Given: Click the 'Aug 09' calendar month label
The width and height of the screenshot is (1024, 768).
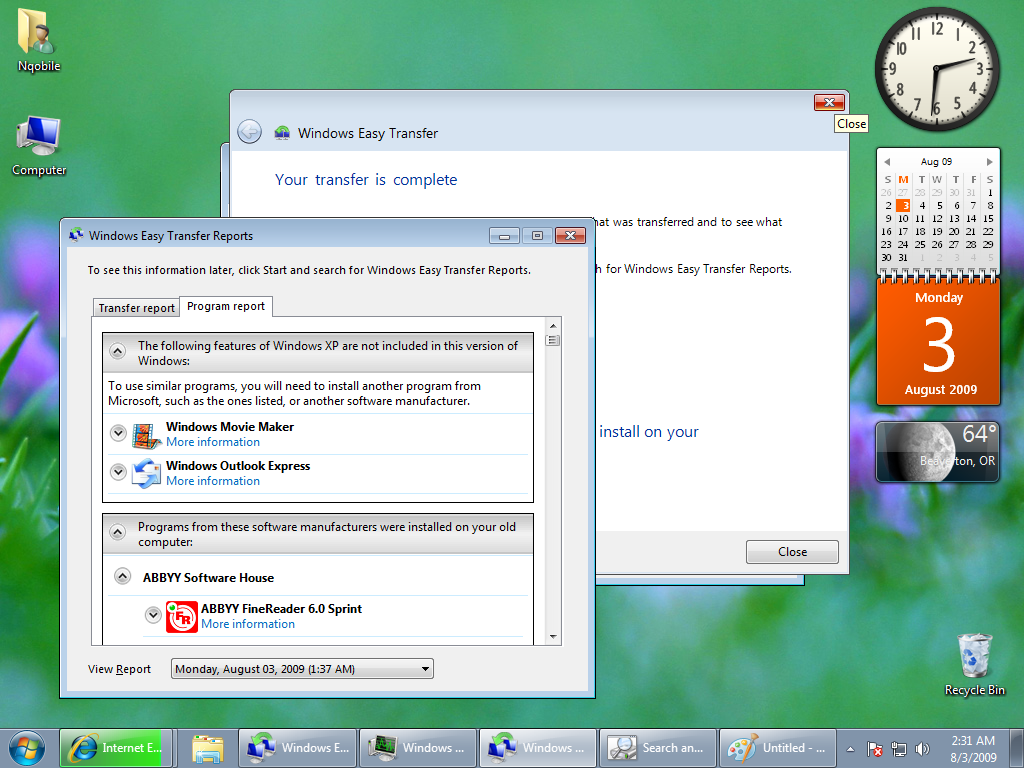Looking at the screenshot, I should pos(936,161).
